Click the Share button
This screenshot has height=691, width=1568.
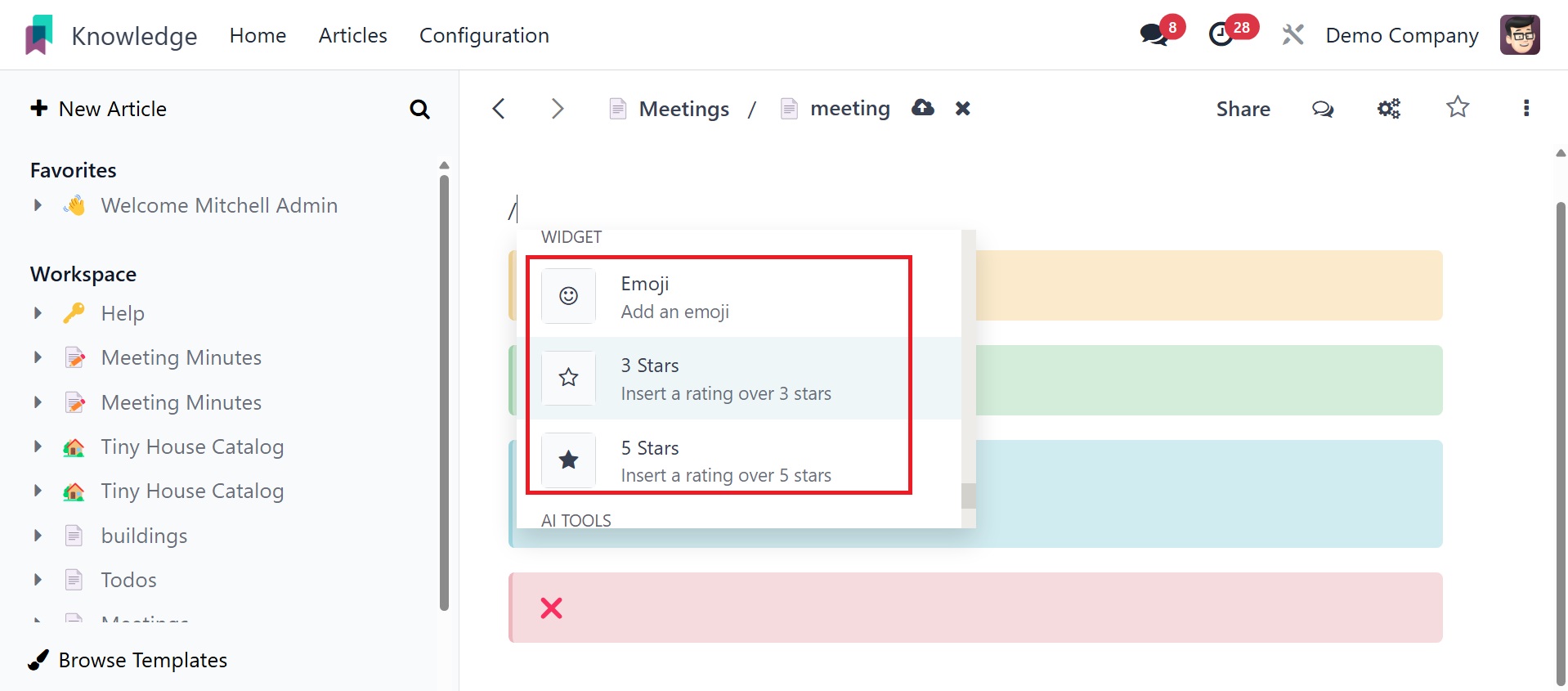tap(1243, 109)
